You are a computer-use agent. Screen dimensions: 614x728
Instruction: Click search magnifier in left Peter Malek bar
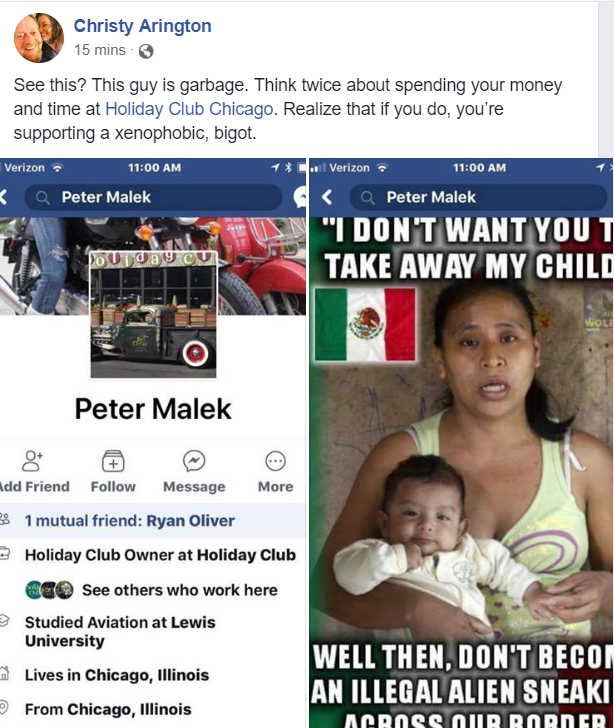pos(43,198)
